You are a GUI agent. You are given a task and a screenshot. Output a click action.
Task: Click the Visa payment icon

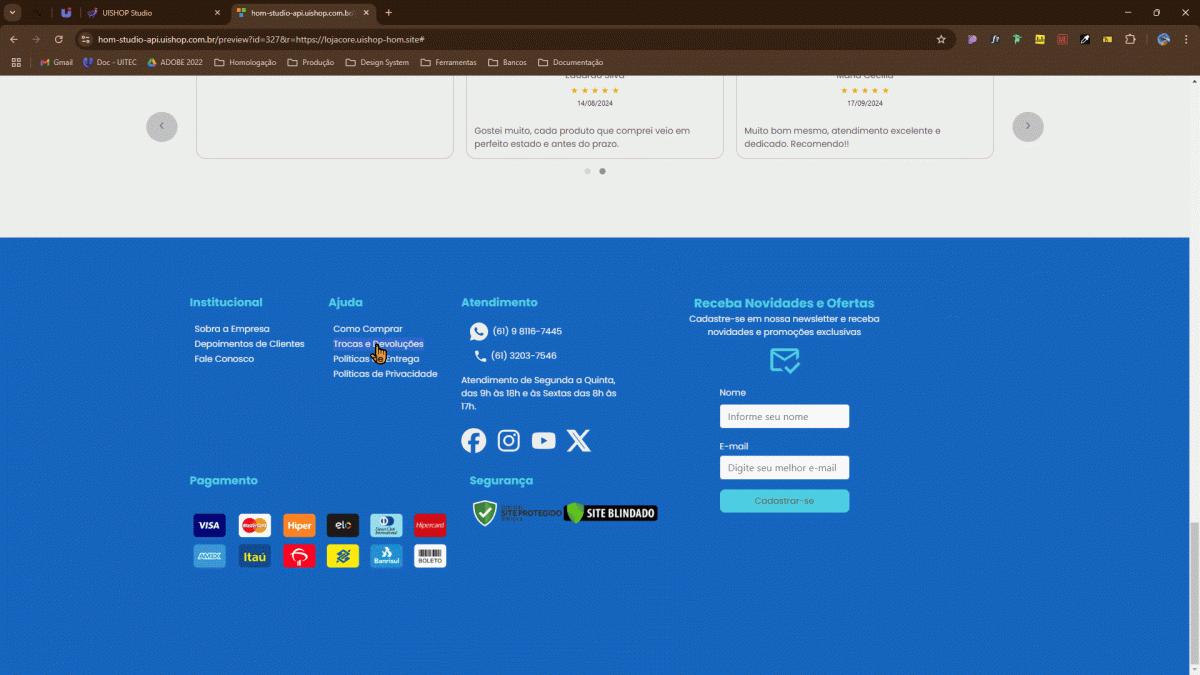209,526
